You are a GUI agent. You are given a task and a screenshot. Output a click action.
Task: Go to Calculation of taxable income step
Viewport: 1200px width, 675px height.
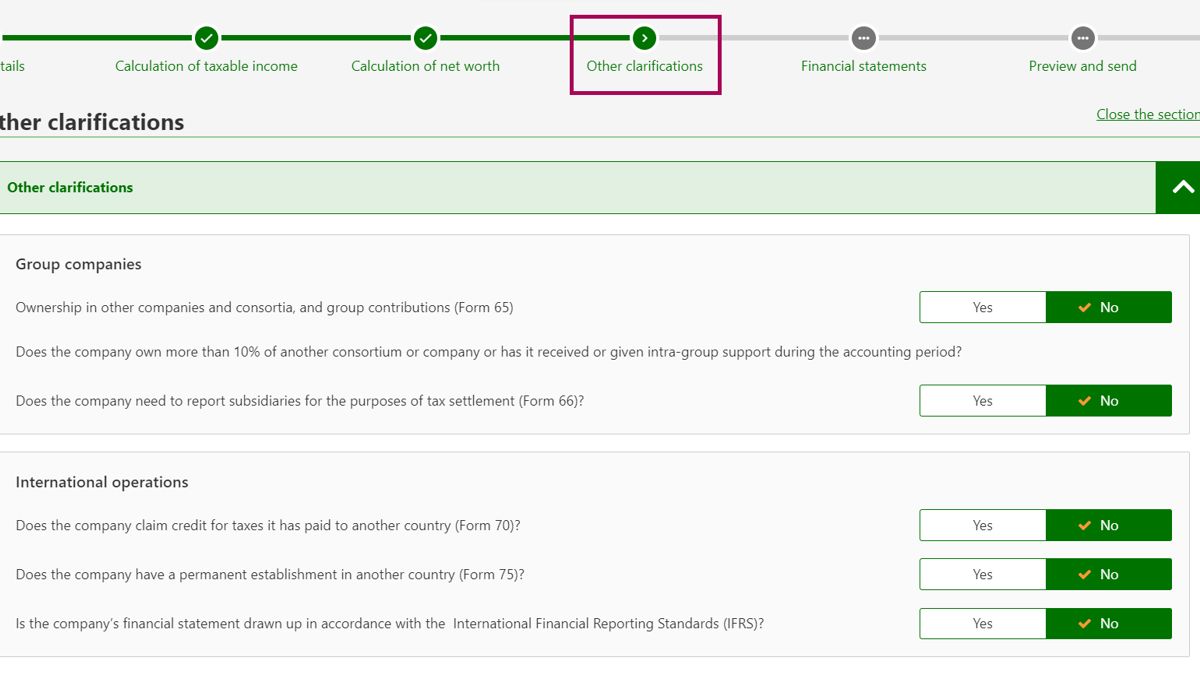pos(206,66)
